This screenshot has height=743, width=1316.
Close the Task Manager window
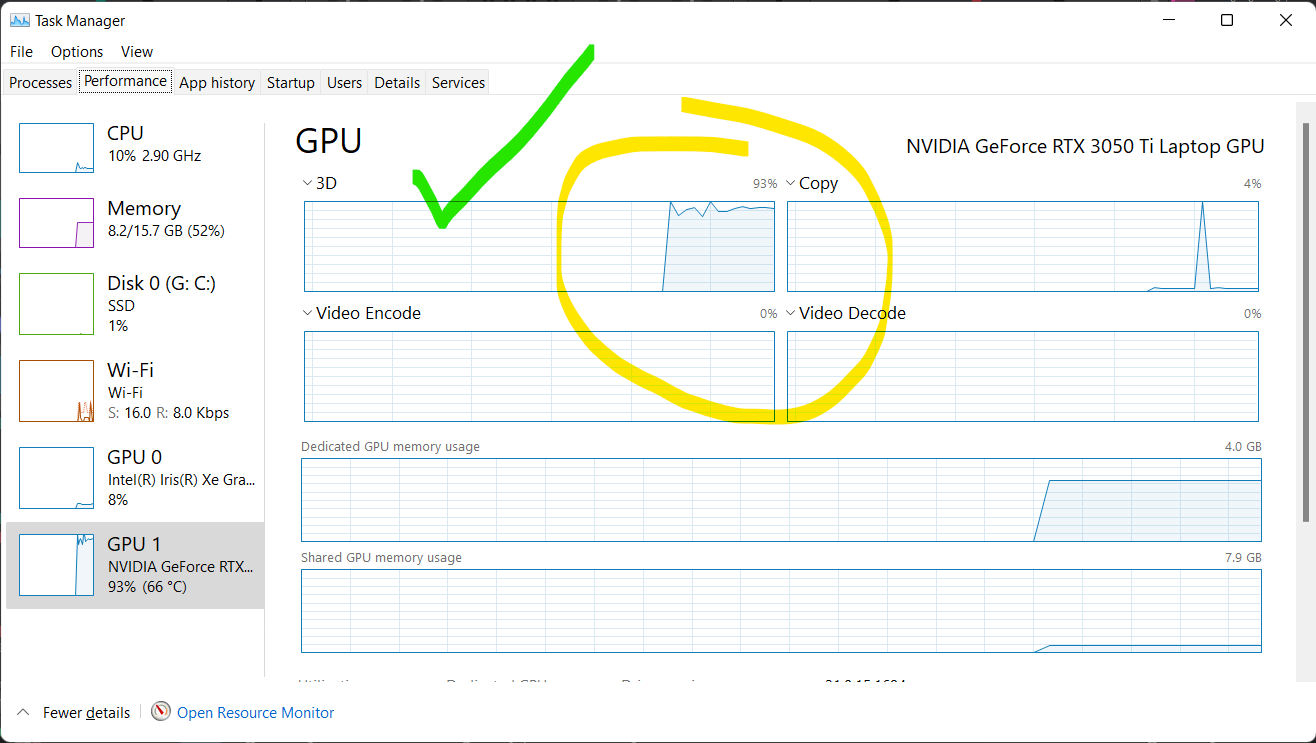coord(1284,20)
